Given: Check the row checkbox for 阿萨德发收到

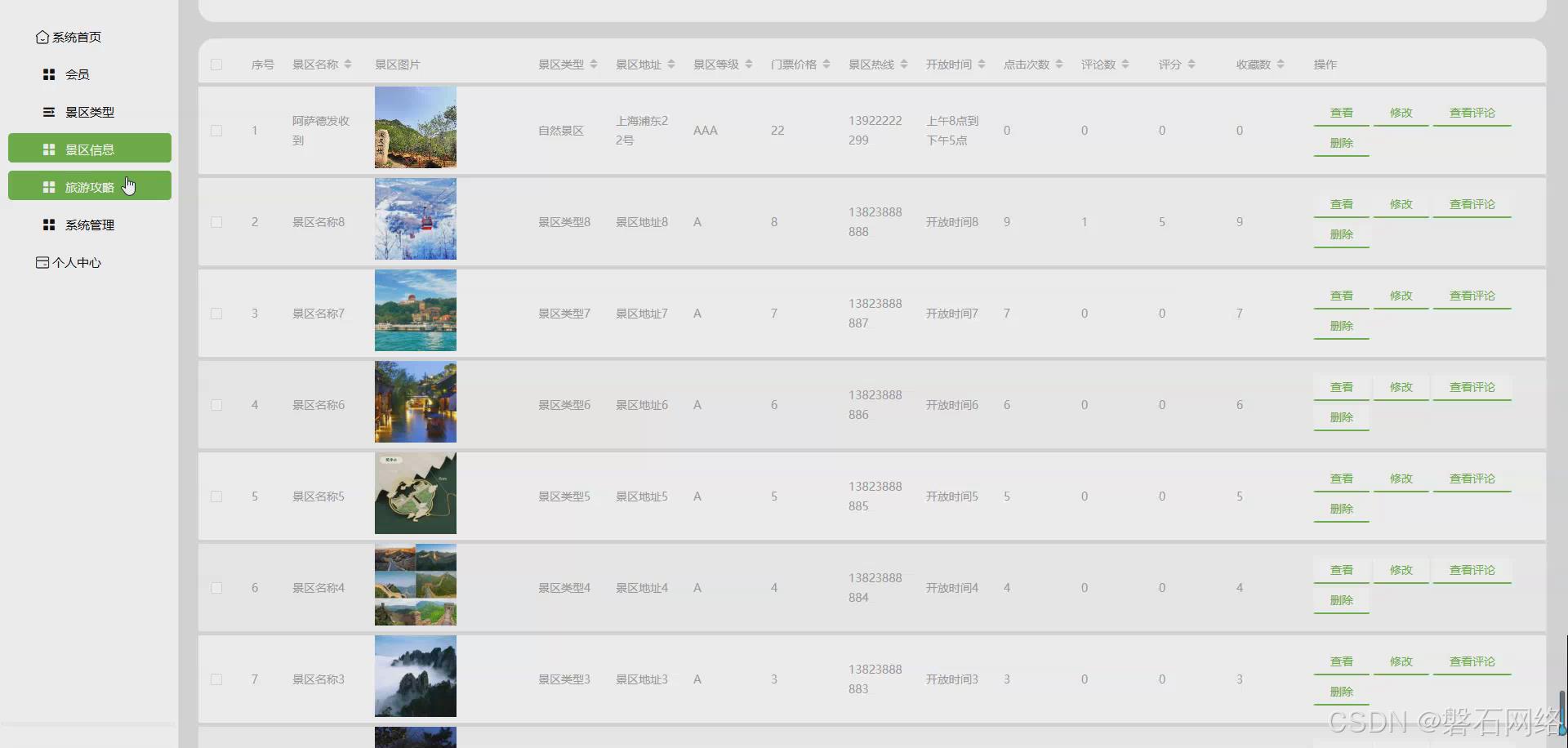Looking at the screenshot, I should [216, 131].
